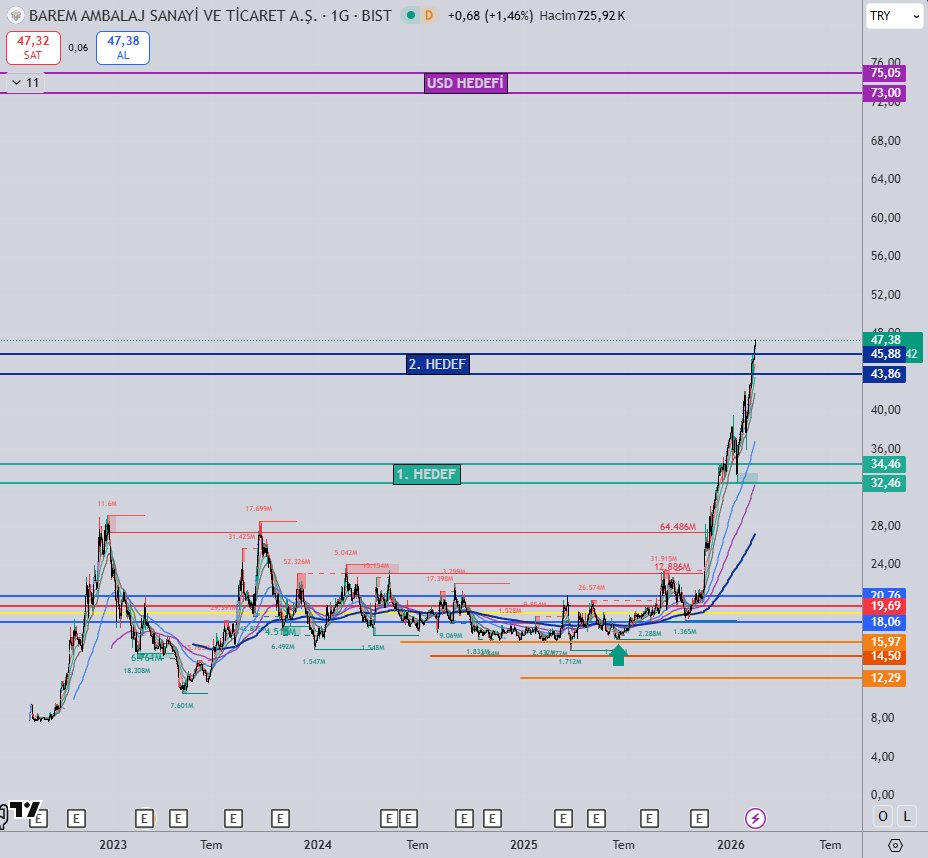Click the Hacim 725,92 K volume text
The width and height of the screenshot is (928, 858).
click(582, 16)
